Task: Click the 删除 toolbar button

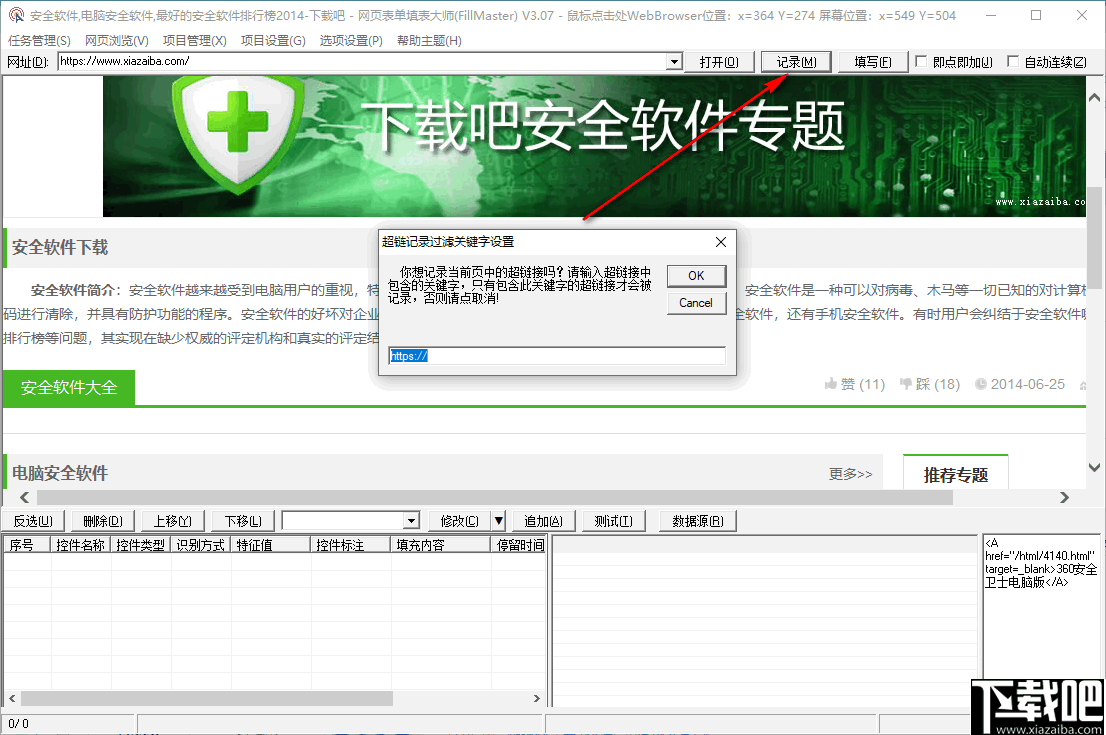Action: [102, 520]
